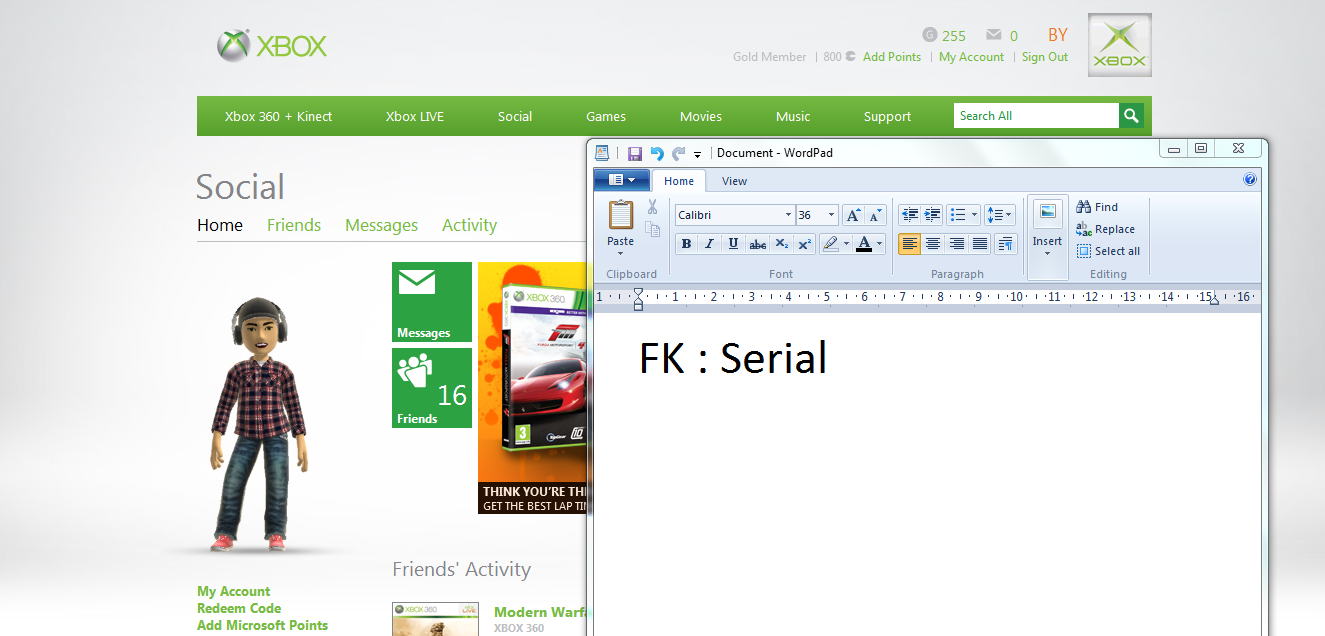Click the font color A swatch button

coord(864,243)
